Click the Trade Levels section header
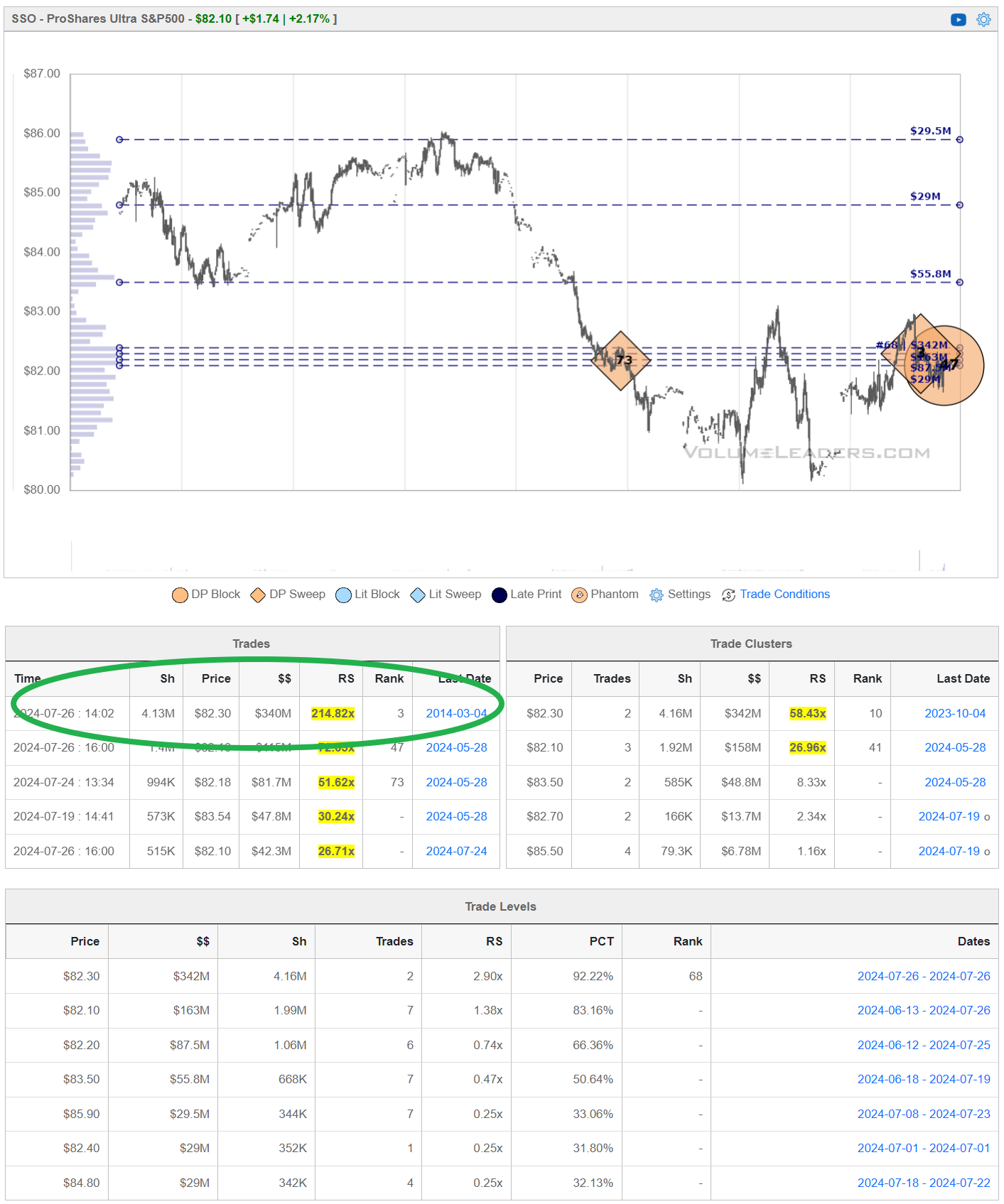This screenshot has height=1204, width=1004. tap(500, 906)
